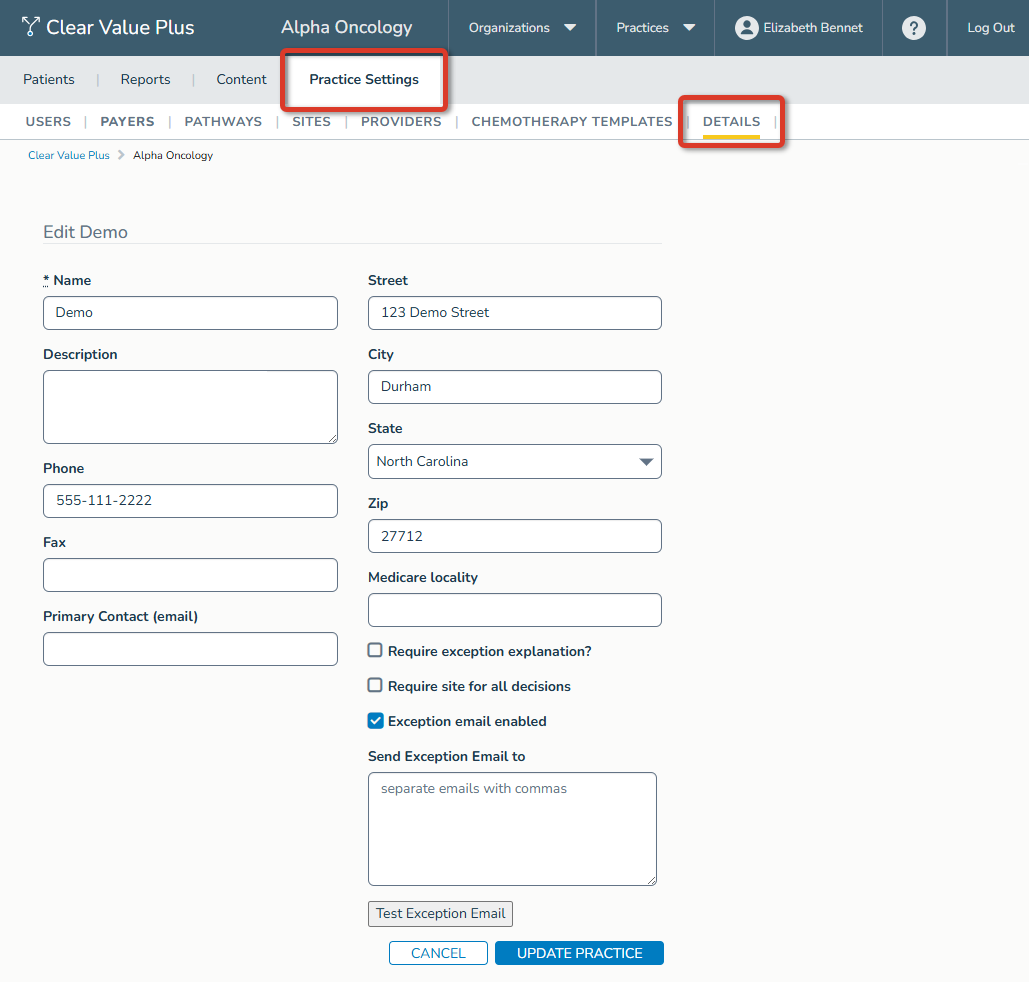Open the CHEMOTHERAPY TEMPLATES tab
Screen dimensions: 1029x982
tap(571, 121)
